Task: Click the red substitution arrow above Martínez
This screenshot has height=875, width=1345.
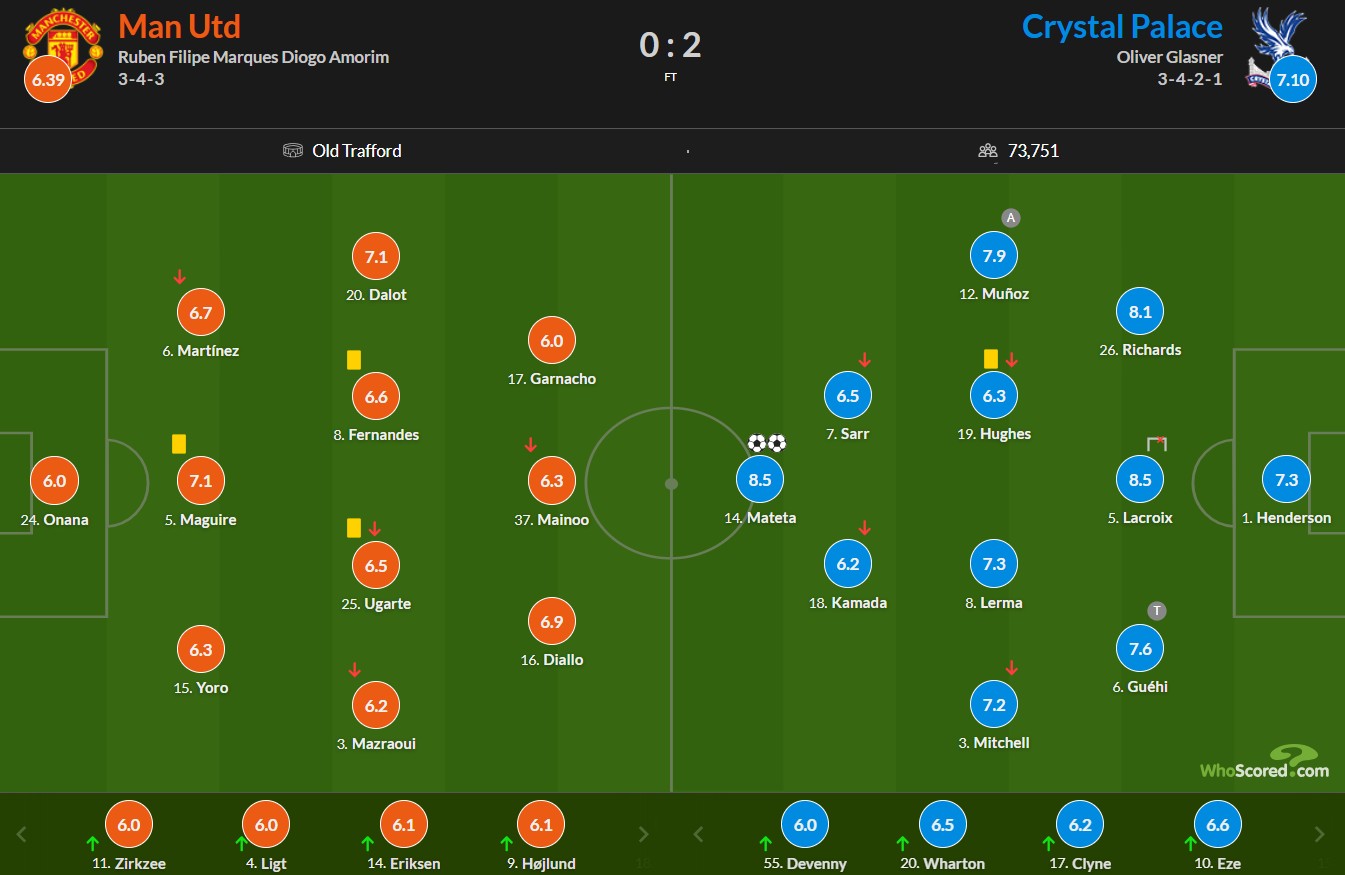Action: point(180,276)
